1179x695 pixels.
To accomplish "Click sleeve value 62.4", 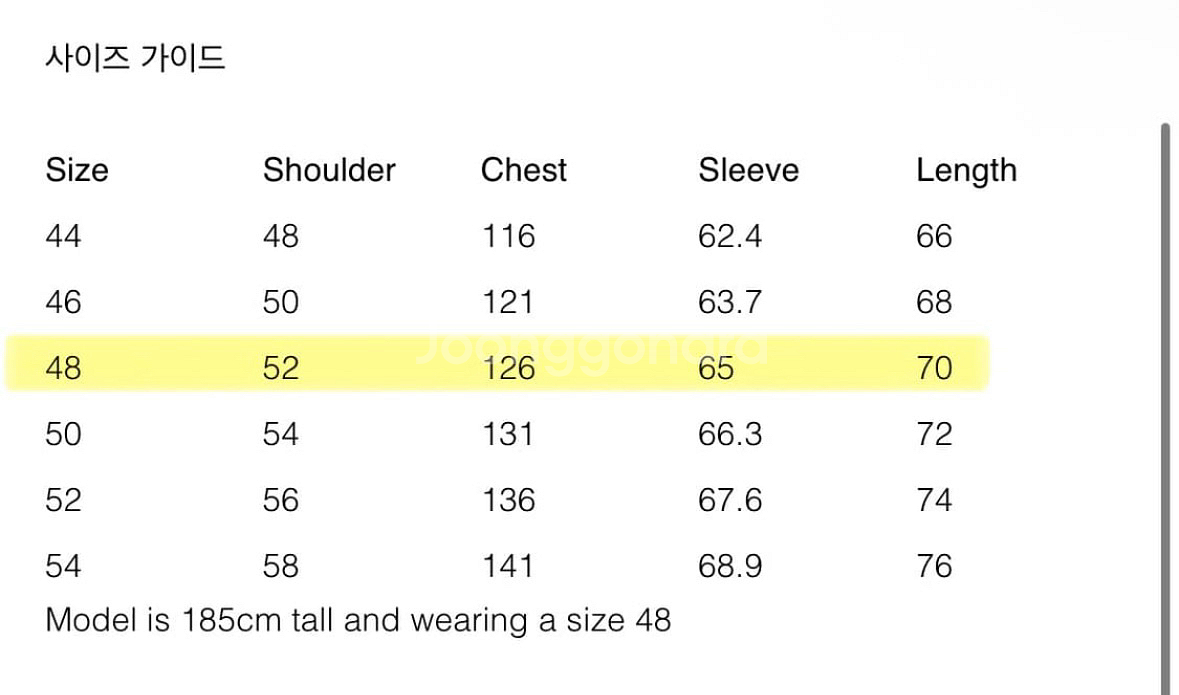I will [730, 236].
